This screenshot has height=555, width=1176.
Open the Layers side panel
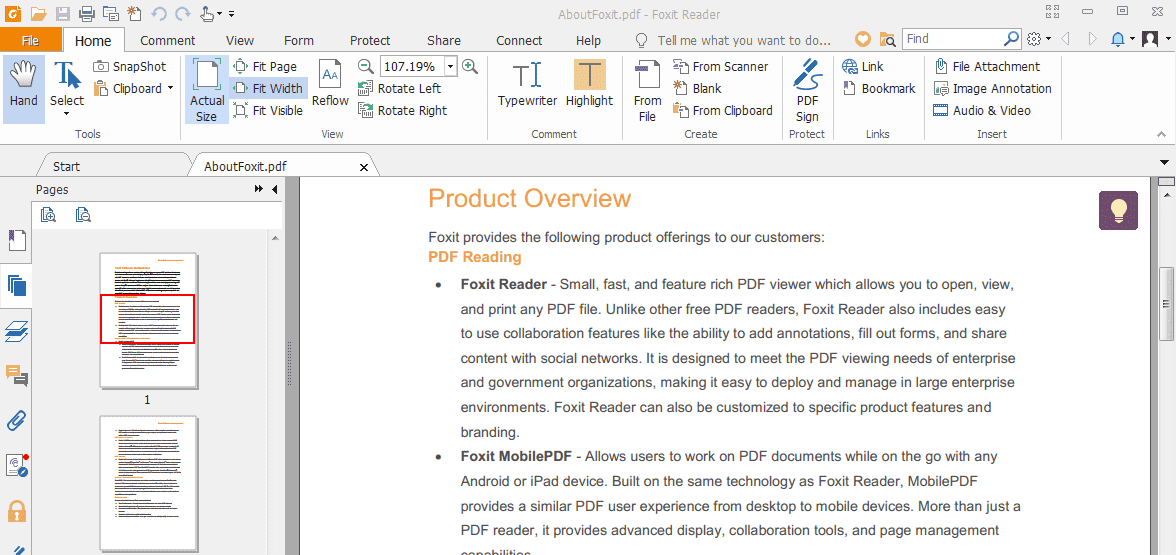(16, 331)
